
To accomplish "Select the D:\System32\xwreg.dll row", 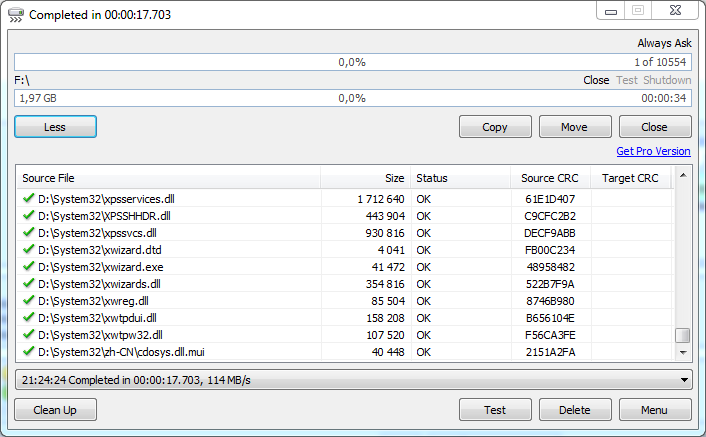I will pos(344,301).
